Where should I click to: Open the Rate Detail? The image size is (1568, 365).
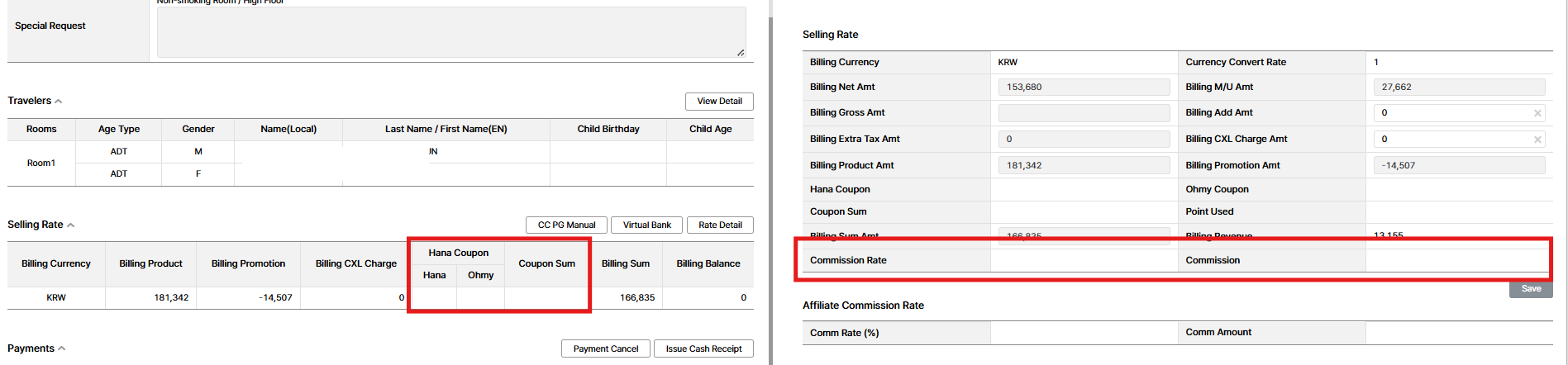[x=720, y=225]
